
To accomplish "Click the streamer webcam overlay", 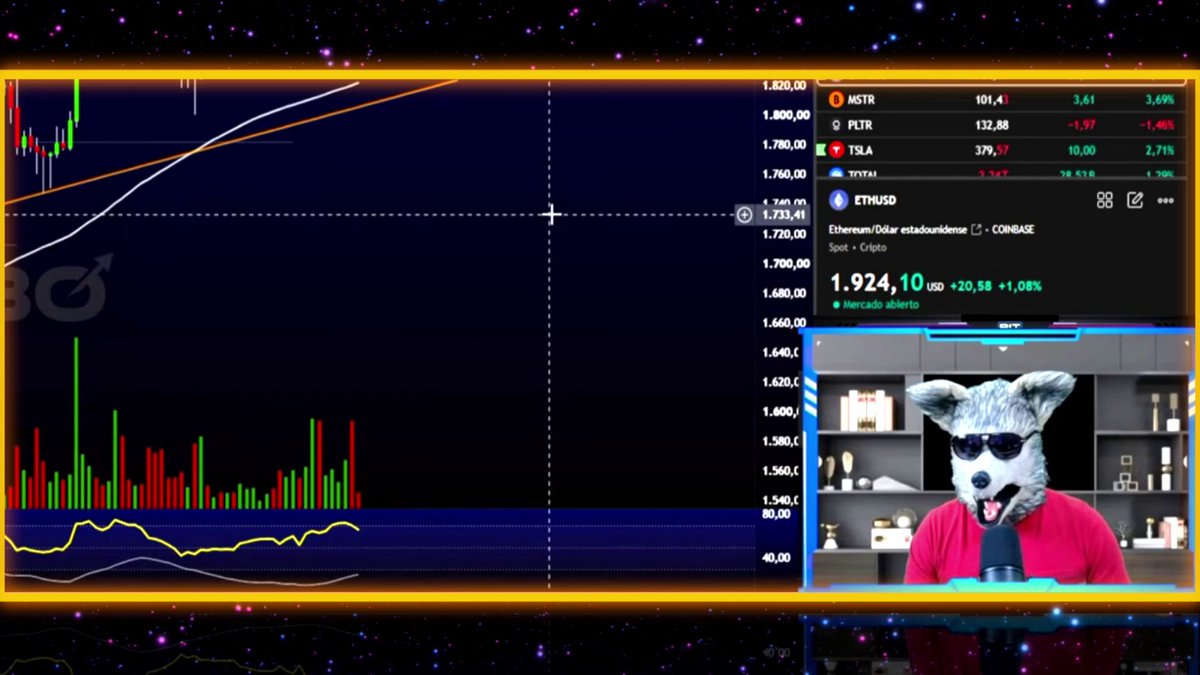I will tap(1000, 458).
